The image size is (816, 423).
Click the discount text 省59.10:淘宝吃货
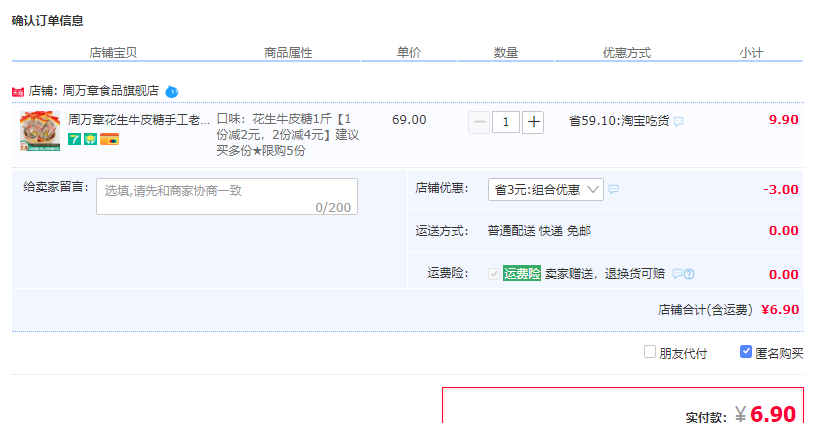point(619,121)
